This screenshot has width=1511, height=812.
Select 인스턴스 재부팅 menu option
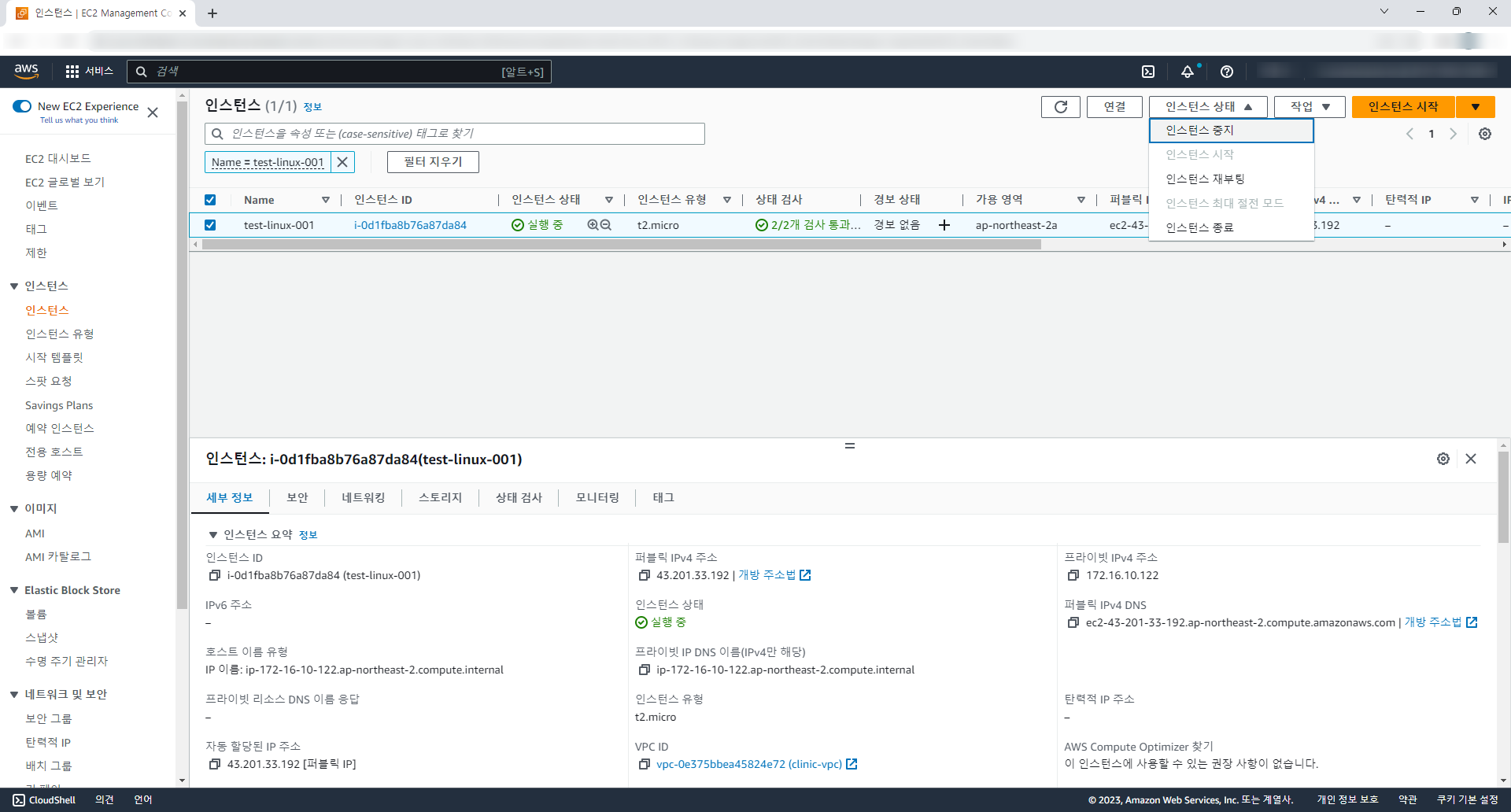click(x=1231, y=179)
